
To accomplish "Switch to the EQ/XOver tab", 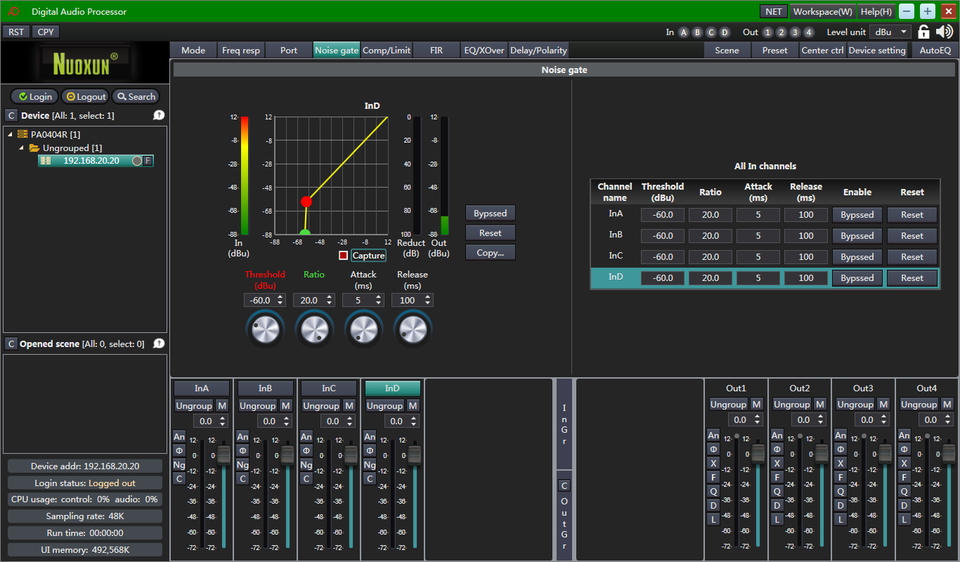I will [x=483, y=50].
